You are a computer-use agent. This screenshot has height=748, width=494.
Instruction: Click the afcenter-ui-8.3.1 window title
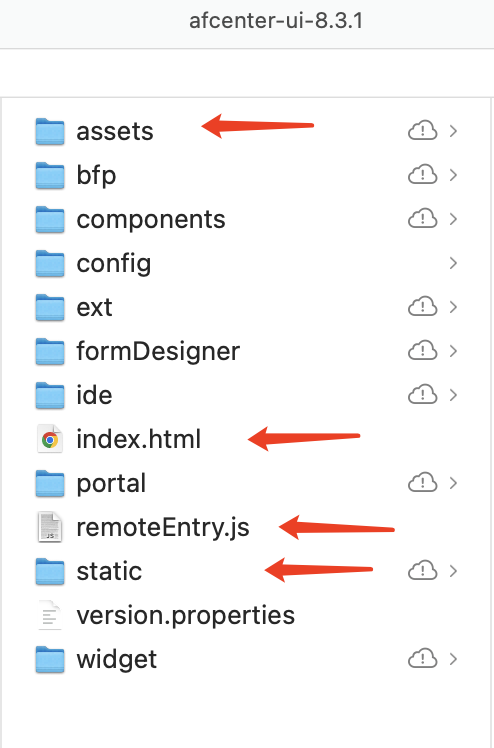276,21
